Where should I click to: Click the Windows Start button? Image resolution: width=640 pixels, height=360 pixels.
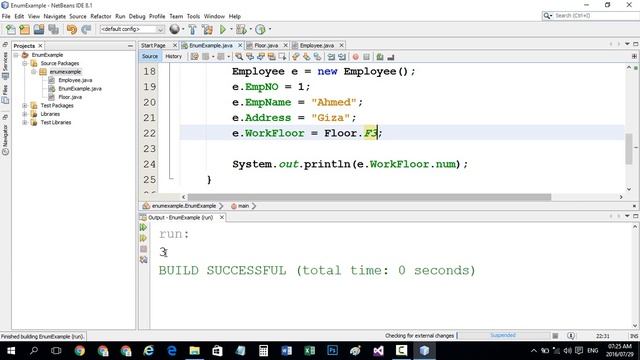(11, 351)
